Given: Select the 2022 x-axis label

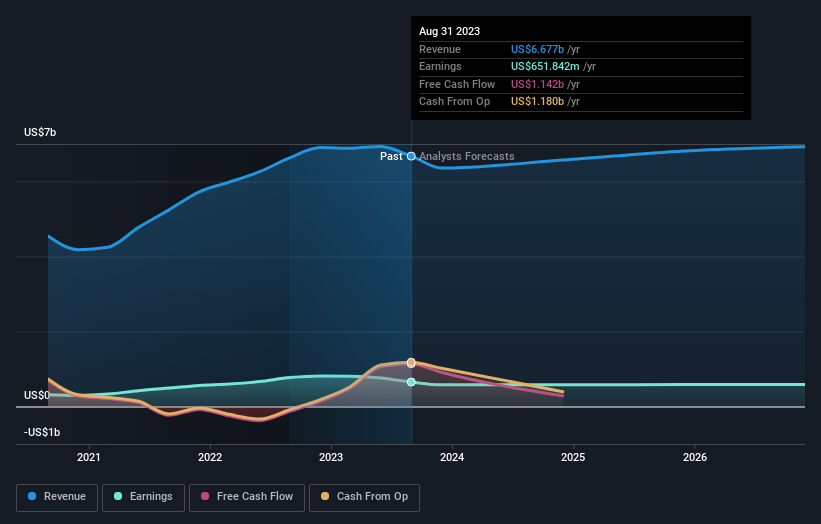Looking at the screenshot, I should pyautogui.click(x=210, y=457).
